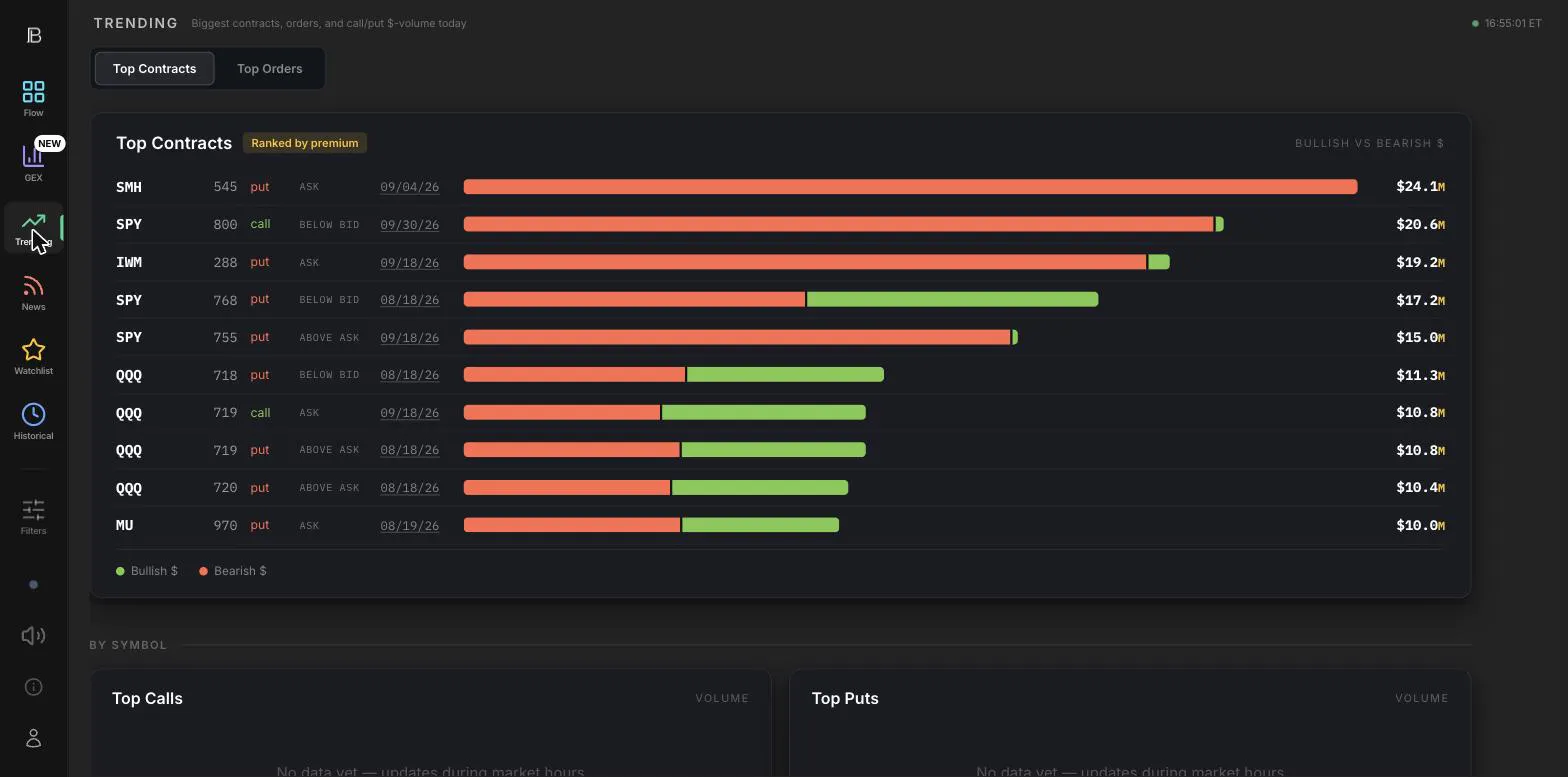Click the 09/04/26 expiration date
Image resolution: width=1568 pixels, height=777 pixels.
(x=409, y=187)
